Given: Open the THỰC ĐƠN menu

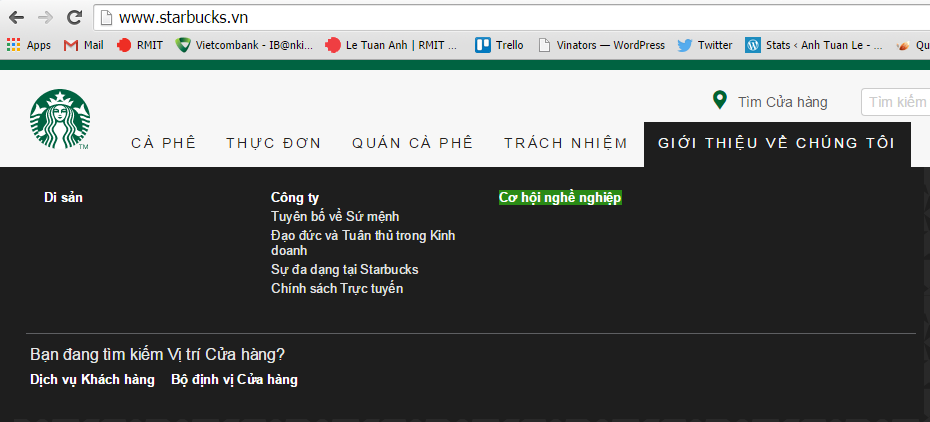Looking at the screenshot, I should (274, 143).
